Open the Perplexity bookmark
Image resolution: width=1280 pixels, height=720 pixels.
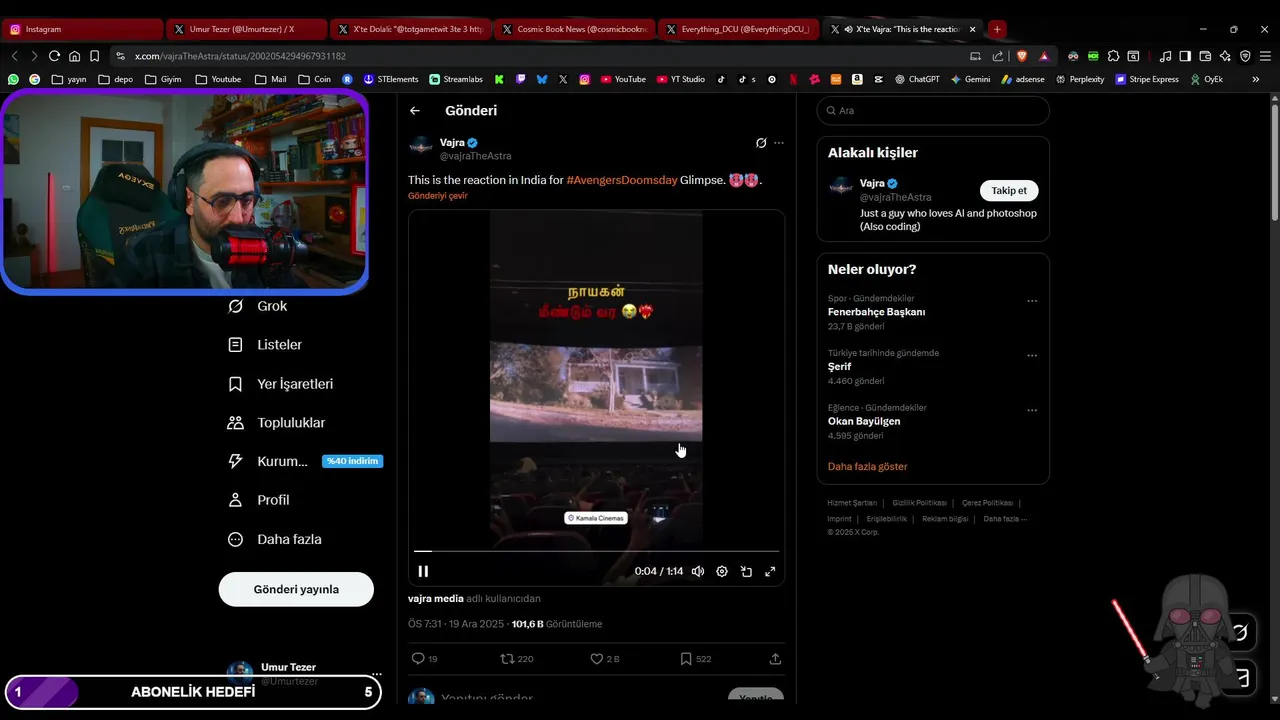click(x=1080, y=79)
